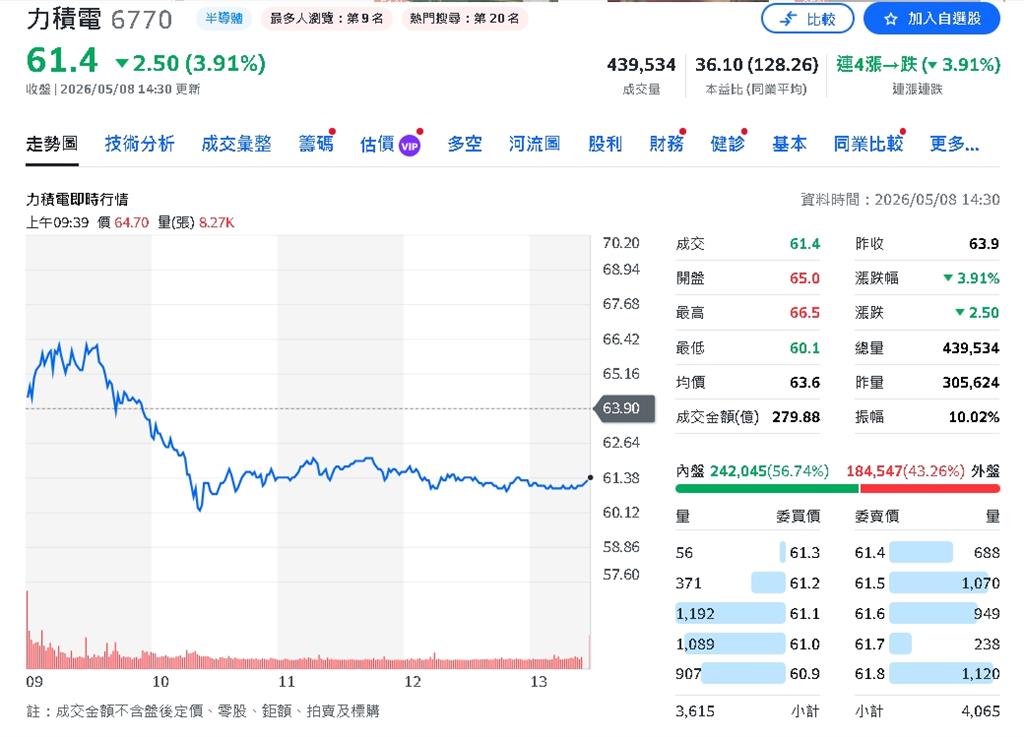Click bid price 61.2 with volume 371
Viewport: 1024px width, 737px height.
[748, 583]
